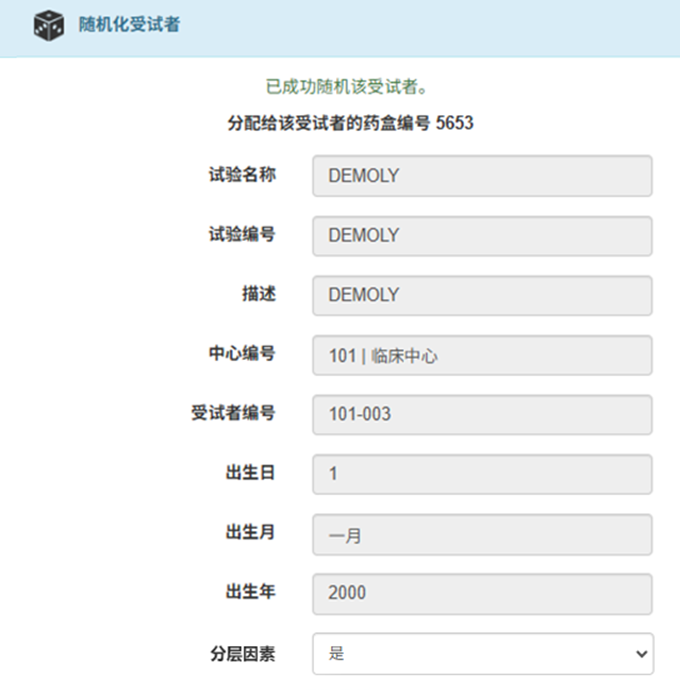Click the green 已成功随机该受试者 message
The height and width of the screenshot is (691, 680).
click(x=347, y=86)
